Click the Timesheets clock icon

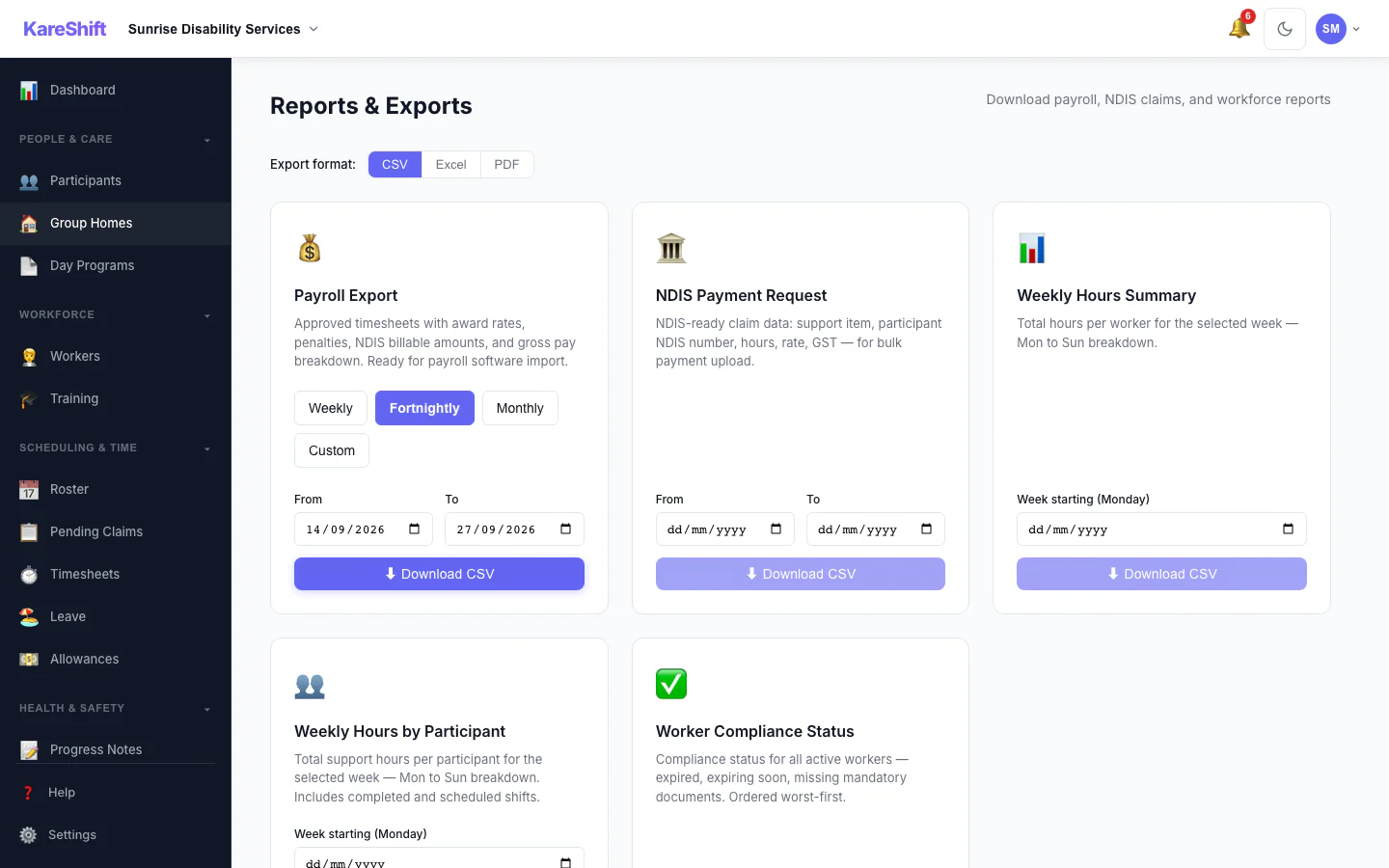point(29,574)
